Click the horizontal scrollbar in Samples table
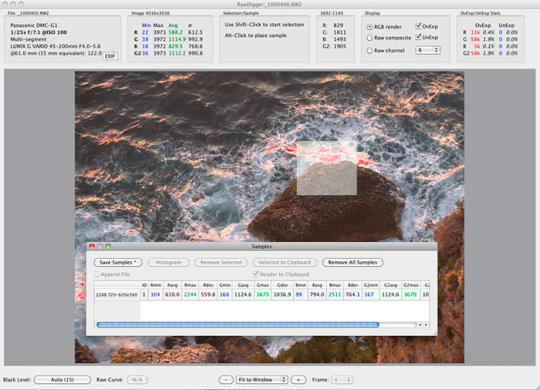 point(238,325)
